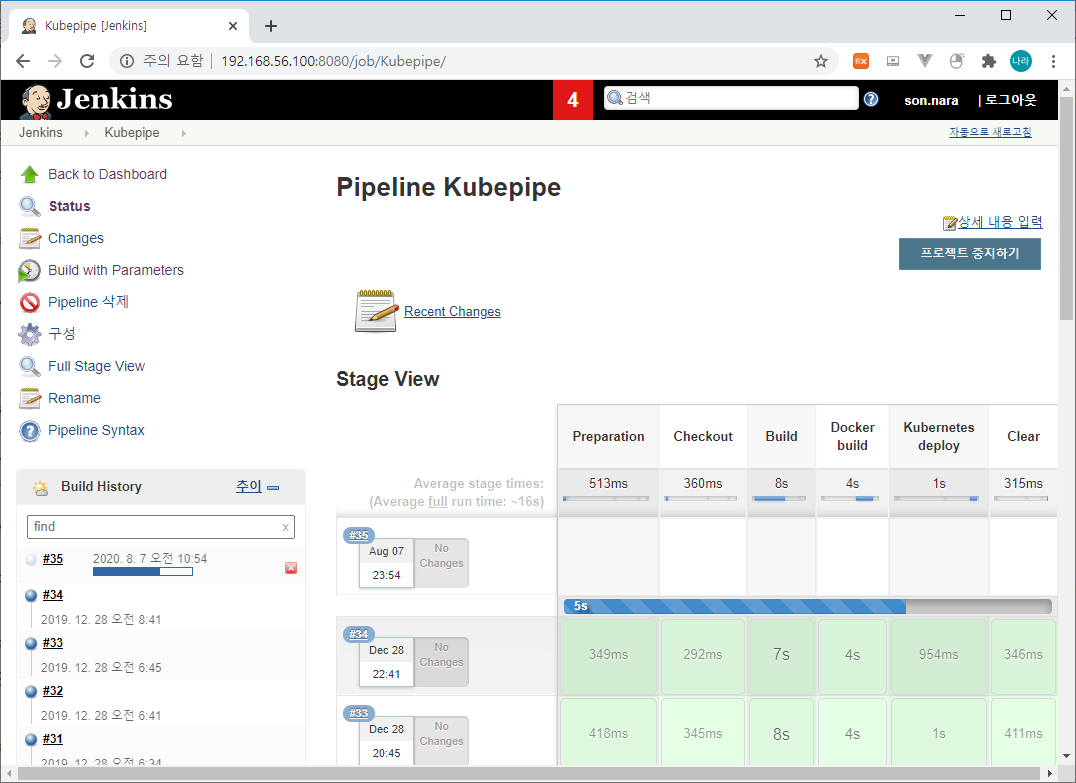Open Full Stage View link
This screenshot has width=1076, height=783.
coord(96,366)
